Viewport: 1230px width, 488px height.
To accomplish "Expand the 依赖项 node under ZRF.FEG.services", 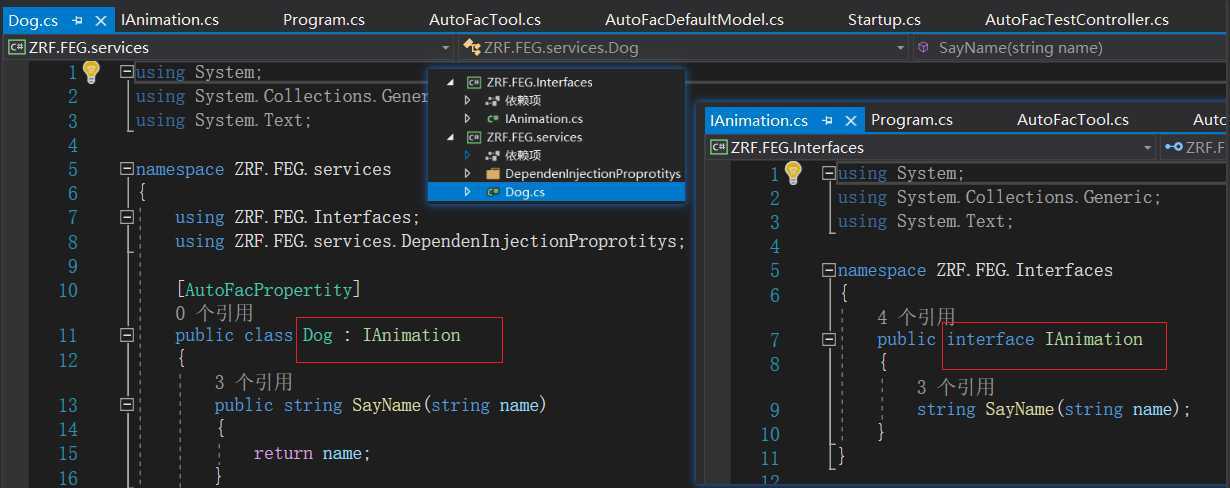I will (x=467, y=155).
